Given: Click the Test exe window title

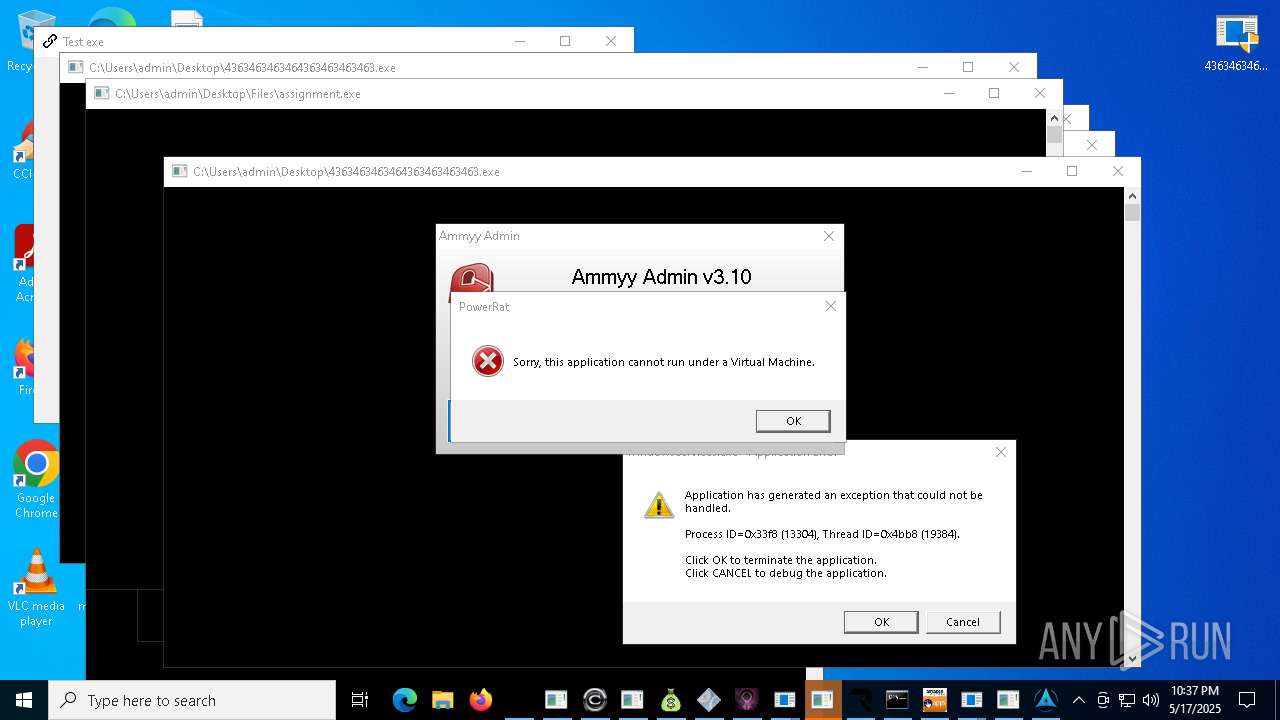Looking at the screenshot, I should tap(83, 42).
